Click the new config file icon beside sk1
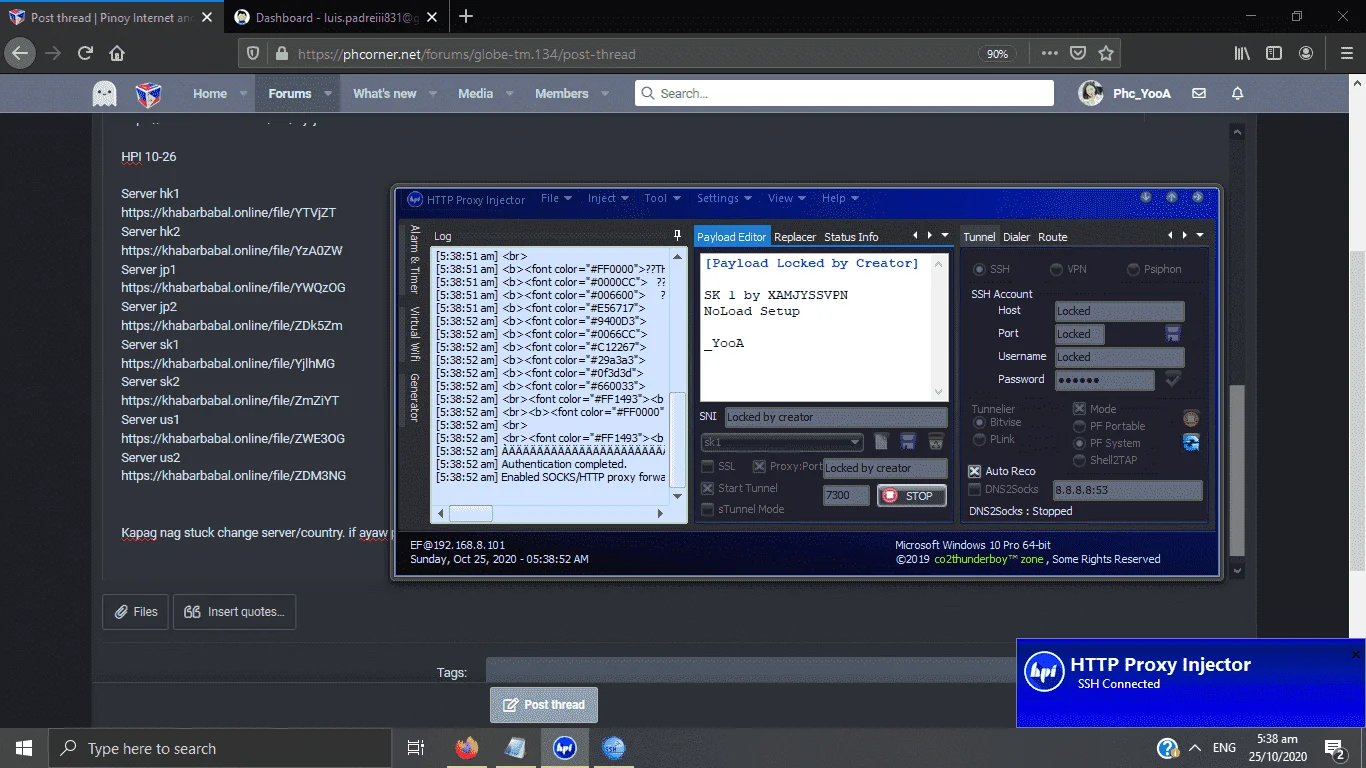The height and width of the screenshot is (768, 1366). pyautogui.click(x=881, y=442)
